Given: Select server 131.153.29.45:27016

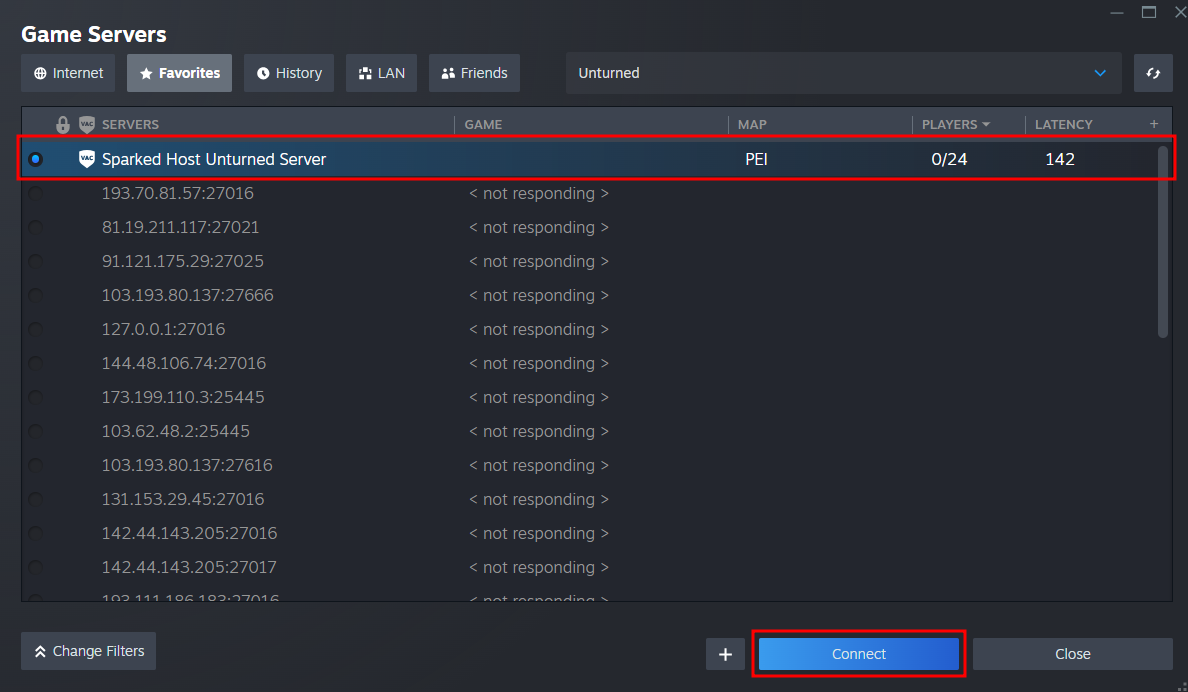Looking at the screenshot, I should [x=183, y=499].
